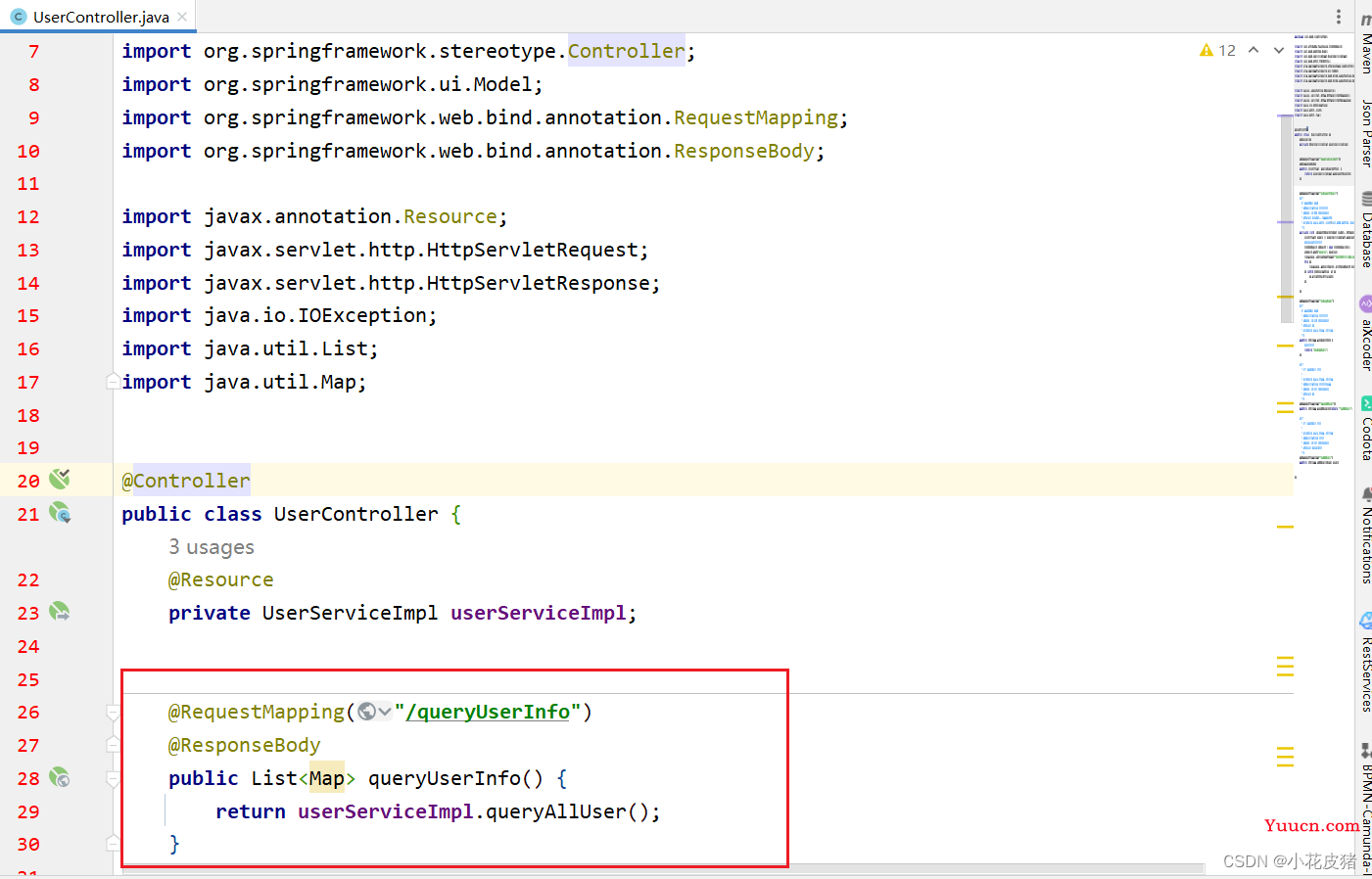Click the Database tool window icon
Screen dimensions: 1372x879
pyautogui.click(x=1367, y=200)
